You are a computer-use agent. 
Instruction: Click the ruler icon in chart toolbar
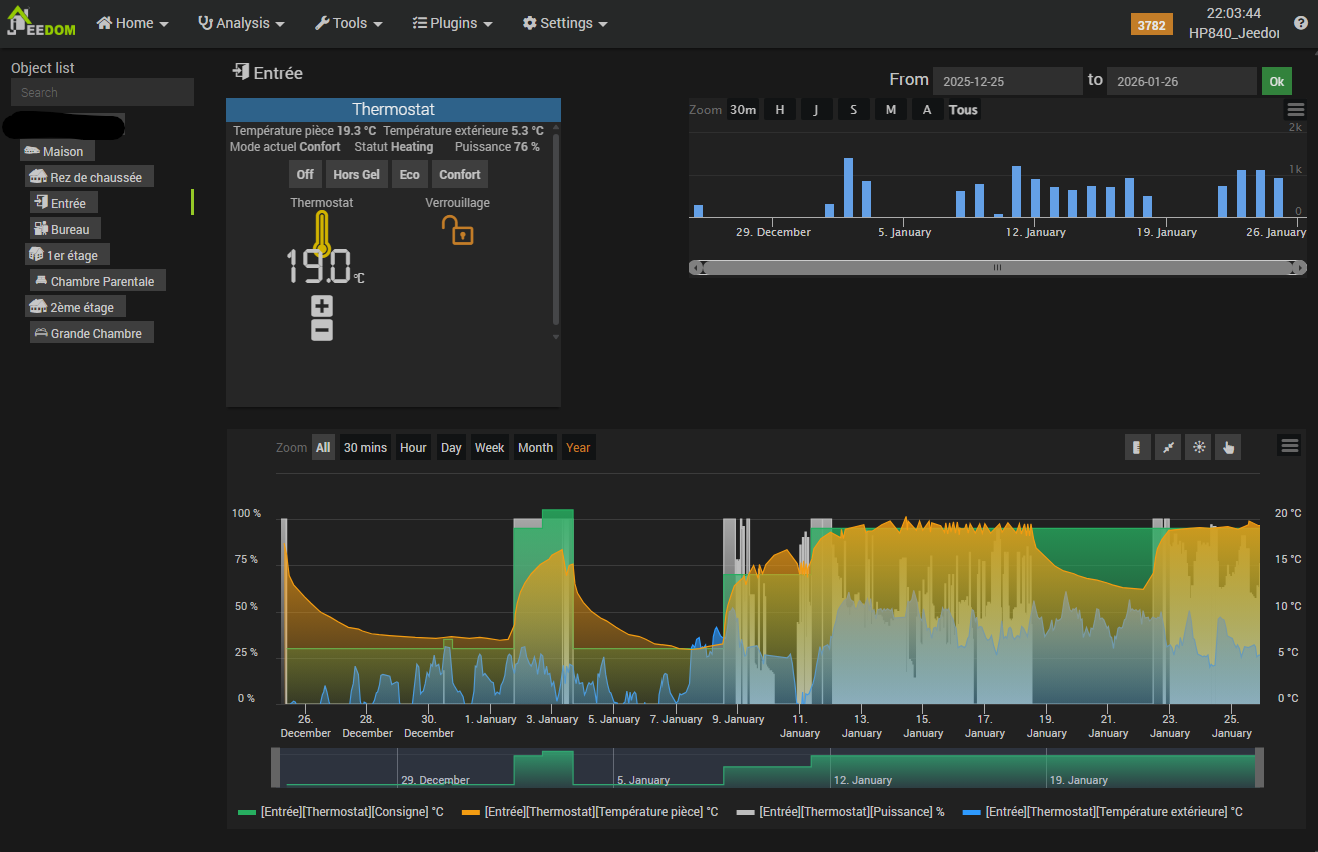pyautogui.click(x=1137, y=447)
